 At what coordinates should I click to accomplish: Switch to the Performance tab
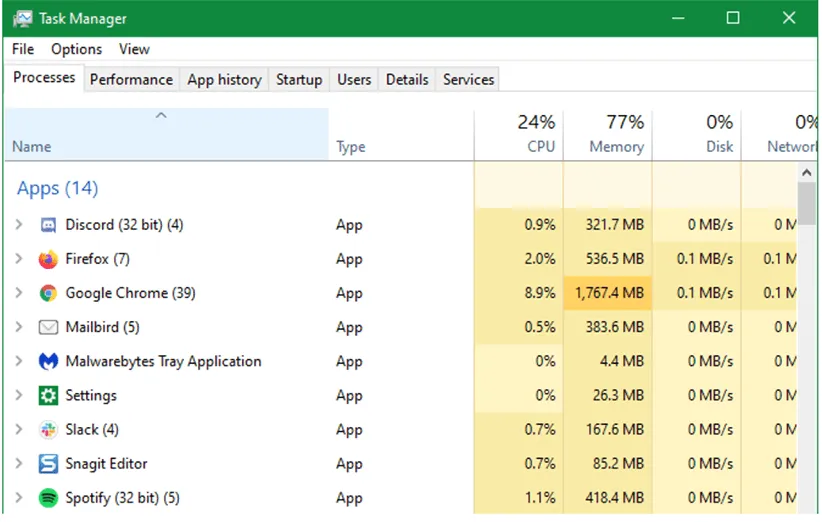point(131,80)
